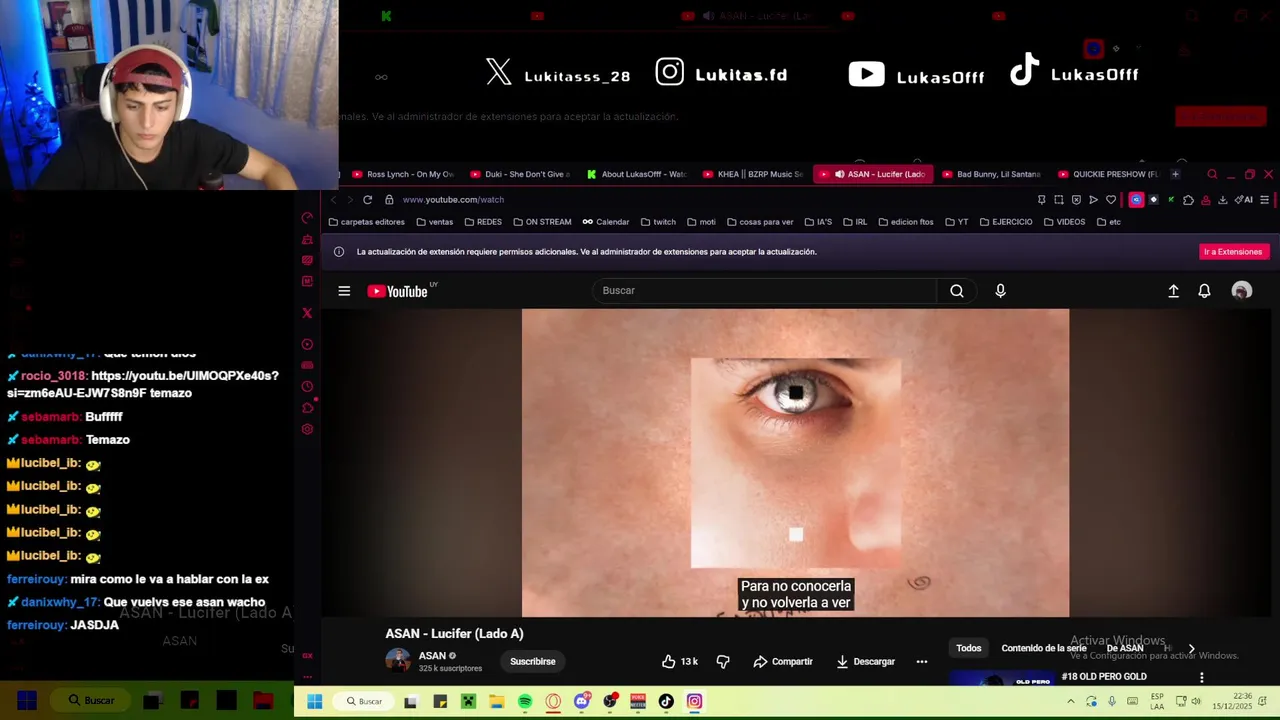
Task: Open File Explorer from the Windows taskbar
Action: (496, 702)
